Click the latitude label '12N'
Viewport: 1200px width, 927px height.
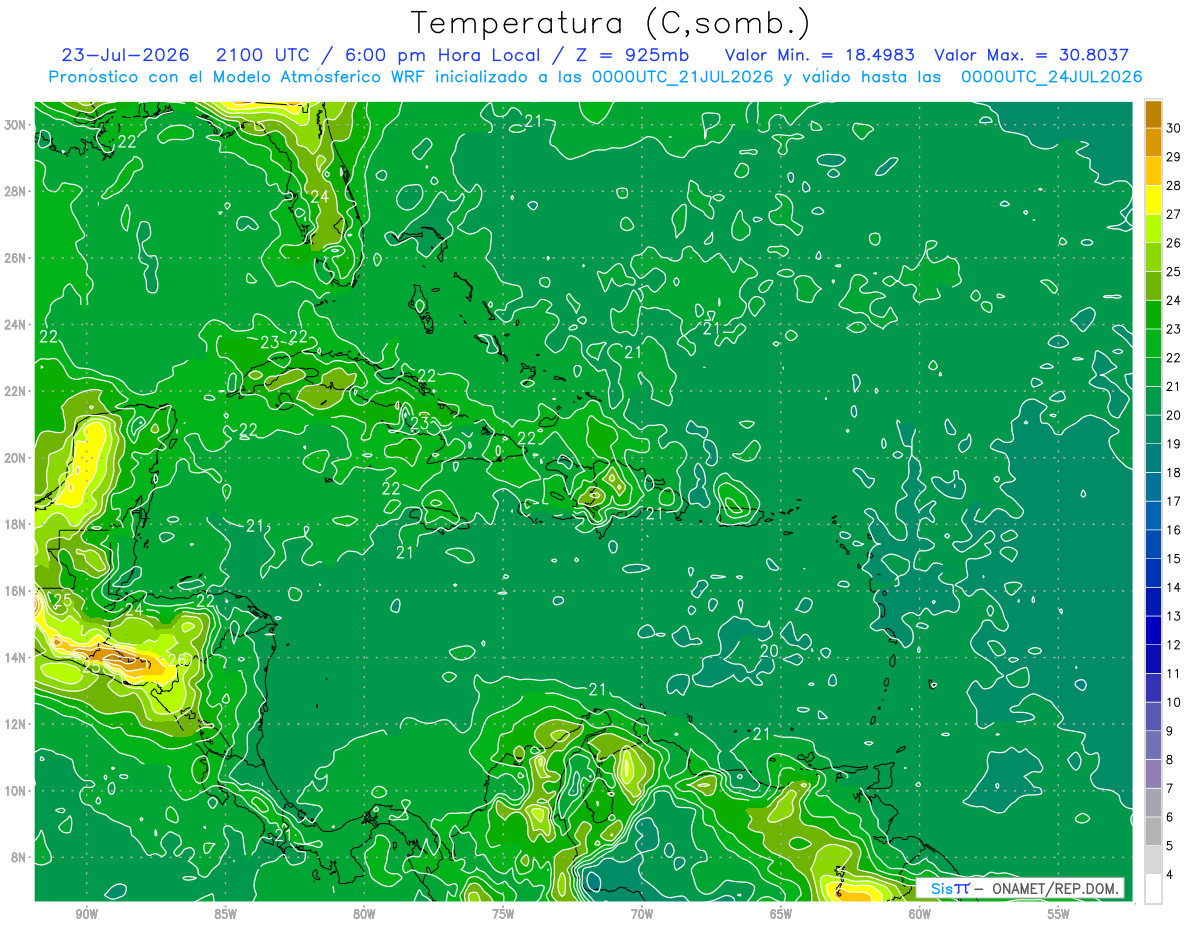[x=17, y=724]
